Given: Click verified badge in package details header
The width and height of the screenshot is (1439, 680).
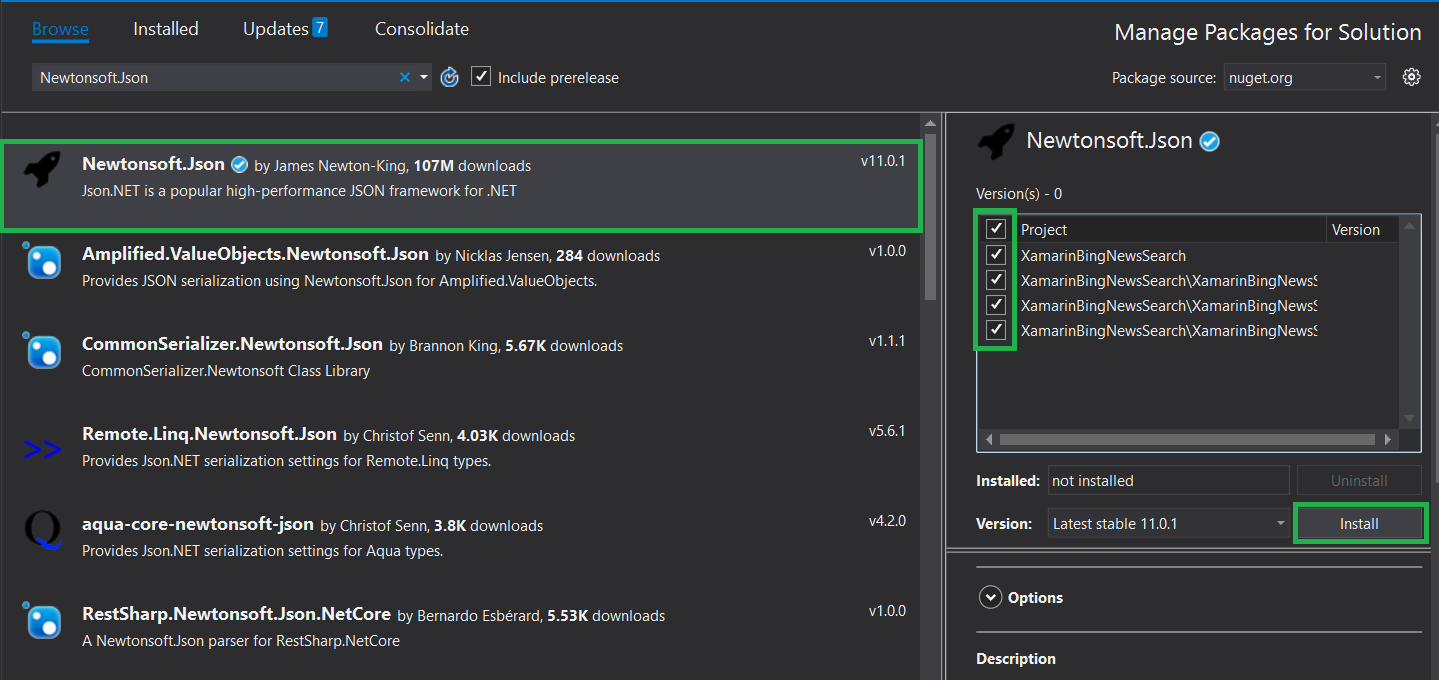Looking at the screenshot, I should coord(1210,142).
